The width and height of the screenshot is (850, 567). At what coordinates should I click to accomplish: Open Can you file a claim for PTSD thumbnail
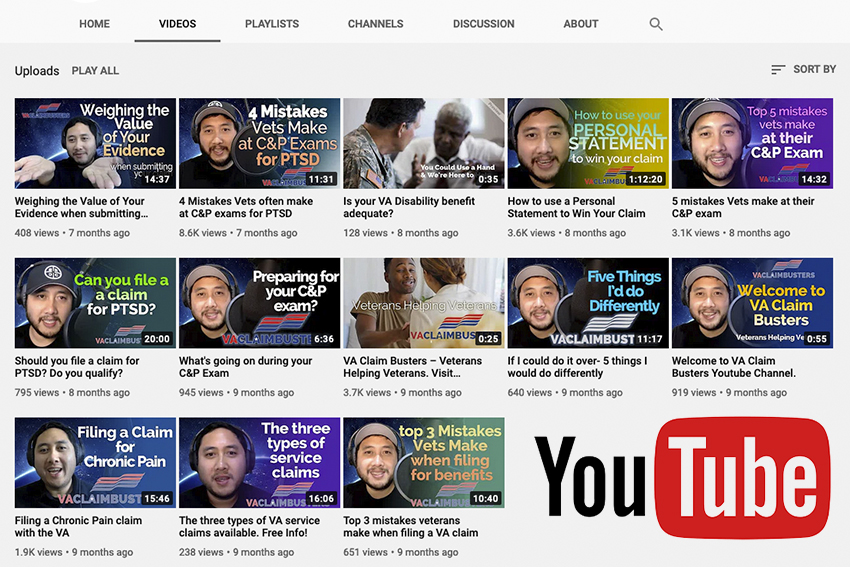(x=95, y=303)
